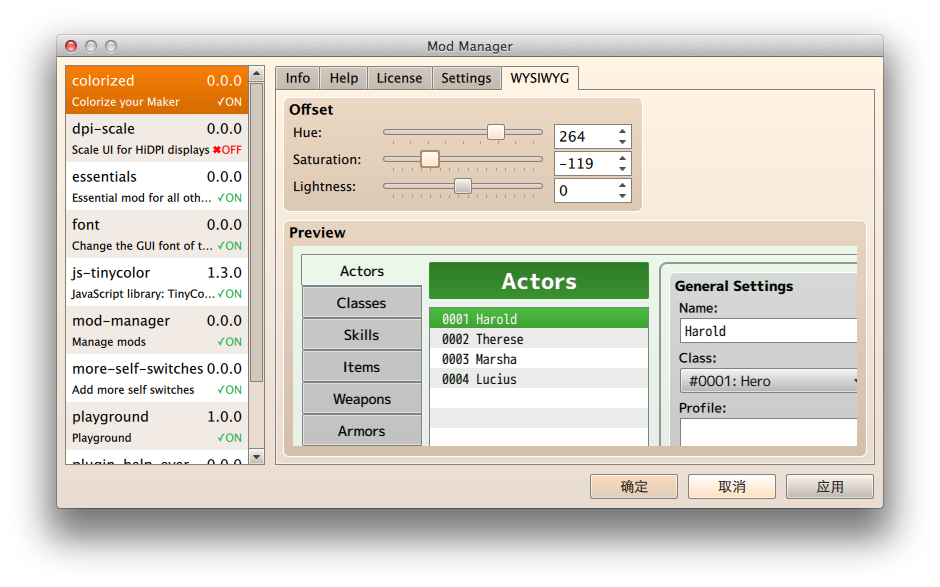Image resolution: width=940 pixels, height=587 pixels.
Task: Increase Lightness with the up arrow
Action: click(623, 185)
